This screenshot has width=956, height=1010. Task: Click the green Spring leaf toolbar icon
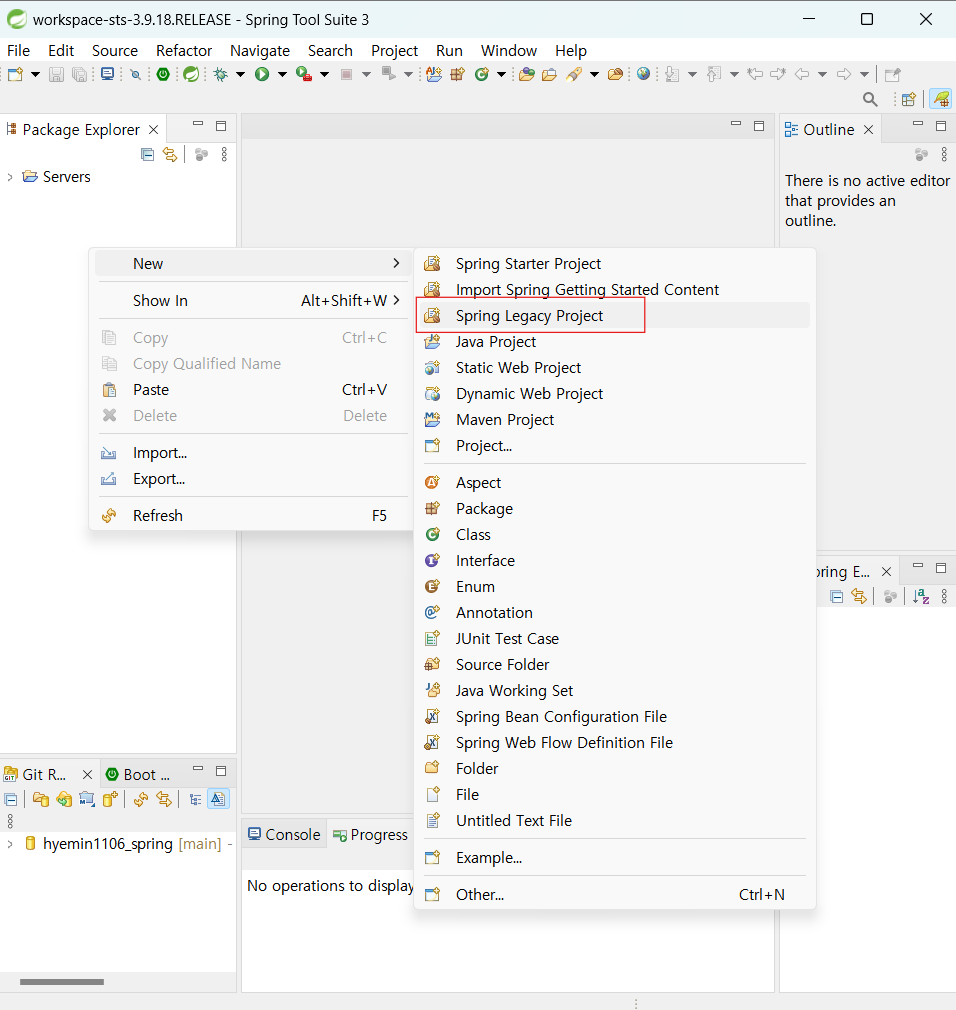pyautogui.click(x=191, y=74)
